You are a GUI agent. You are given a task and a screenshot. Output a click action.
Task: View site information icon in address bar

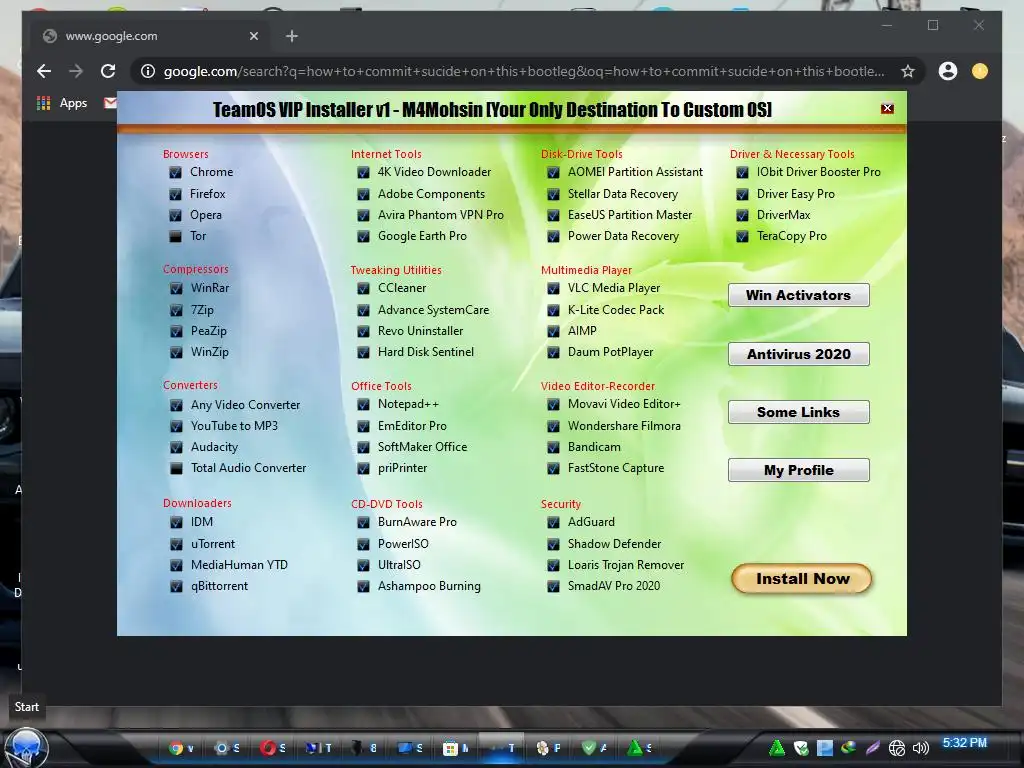point(148,71)
